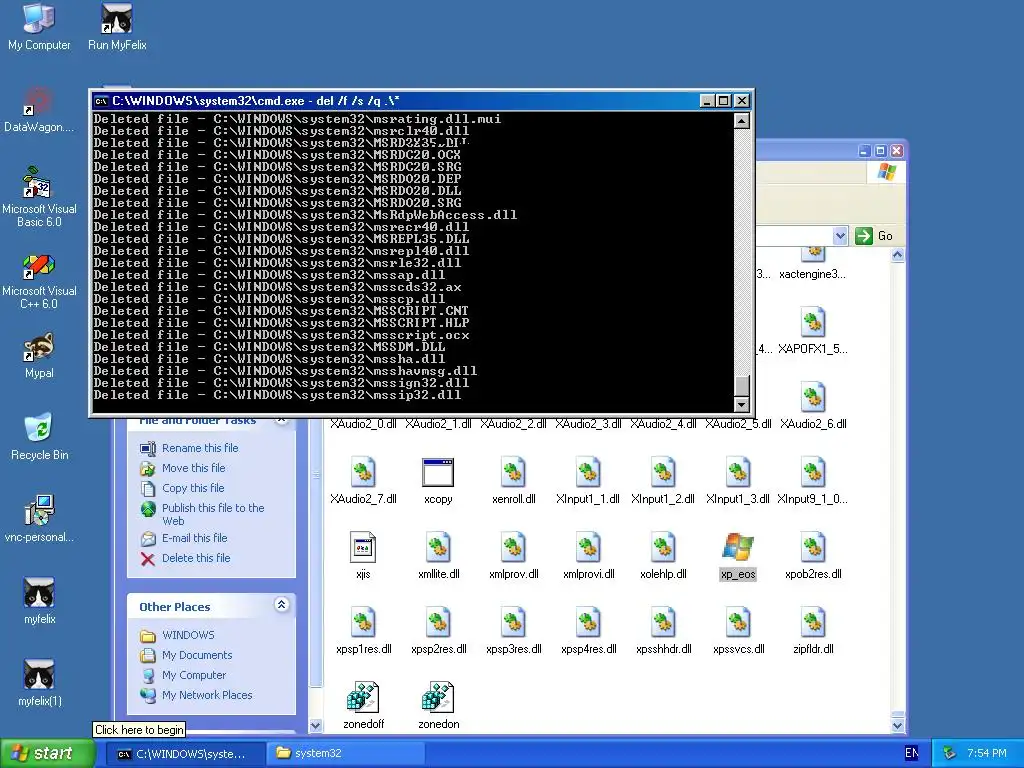Open the Start menu
Image resolution: width=1024 pixels, height=768 pixels.
pyautogui.click(x=47, y=753)
